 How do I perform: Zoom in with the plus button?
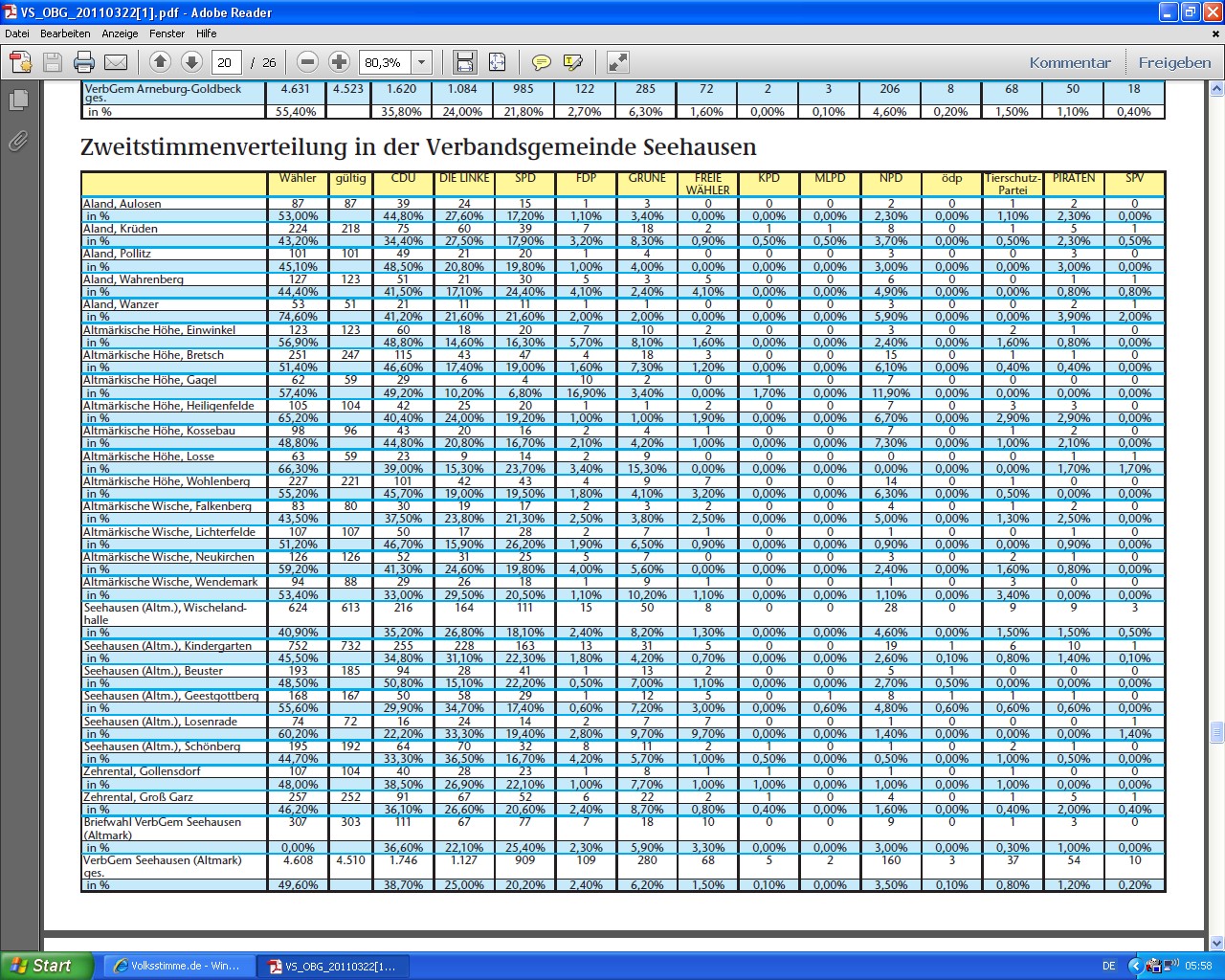[339, 63]
